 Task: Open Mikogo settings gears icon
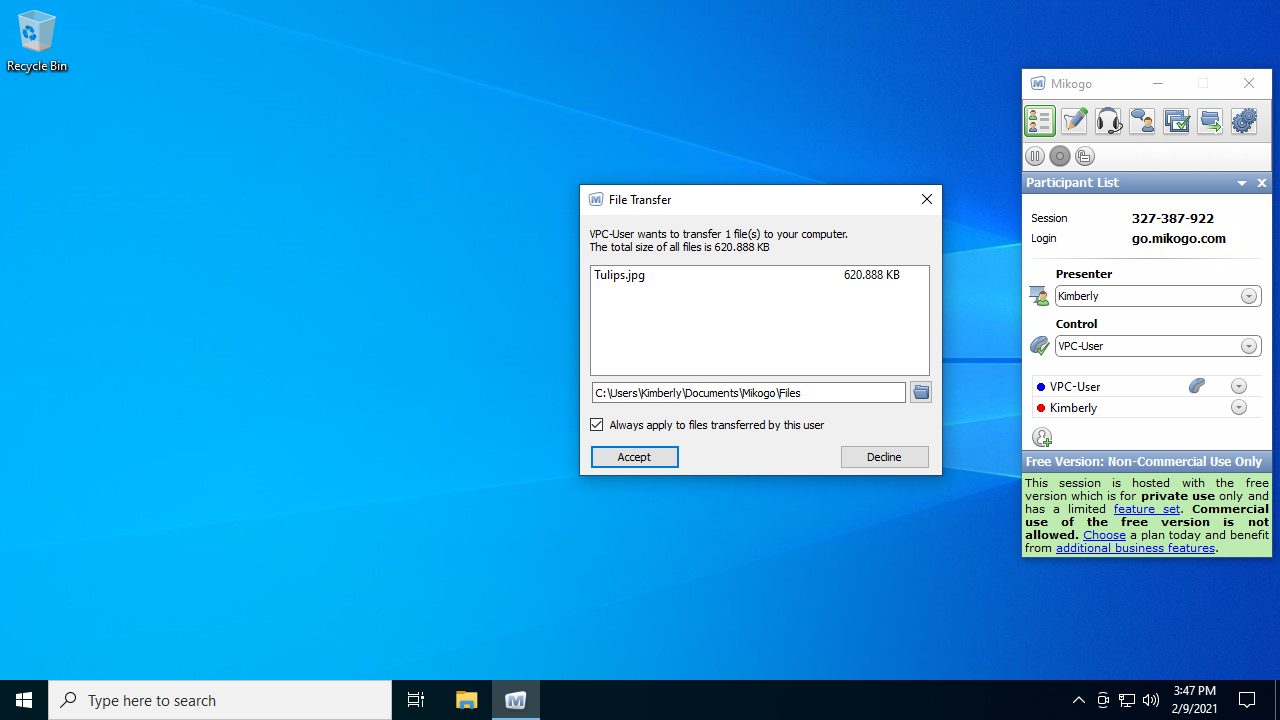[x=1244, y=121]
